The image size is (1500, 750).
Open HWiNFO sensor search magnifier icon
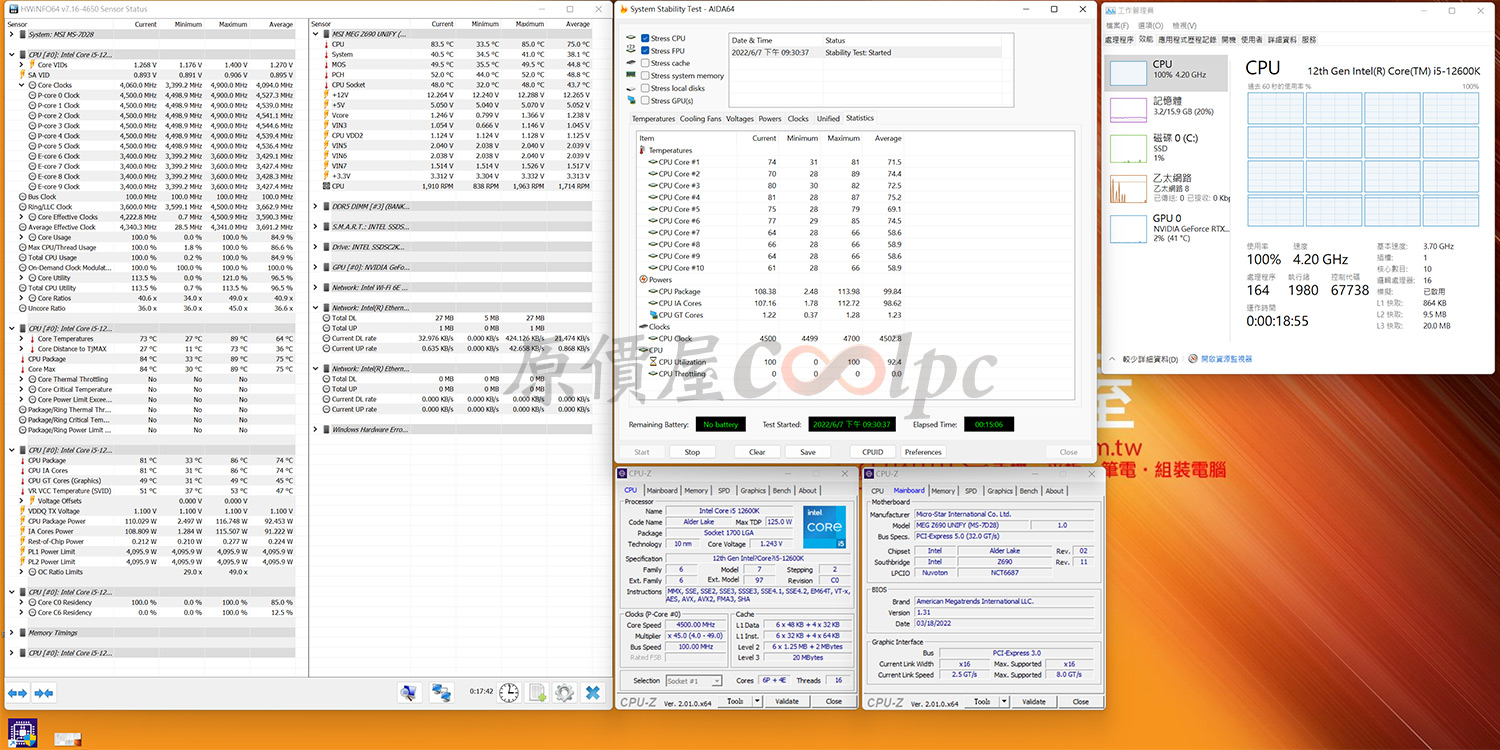pyautogui.click(x=408, y=692)
